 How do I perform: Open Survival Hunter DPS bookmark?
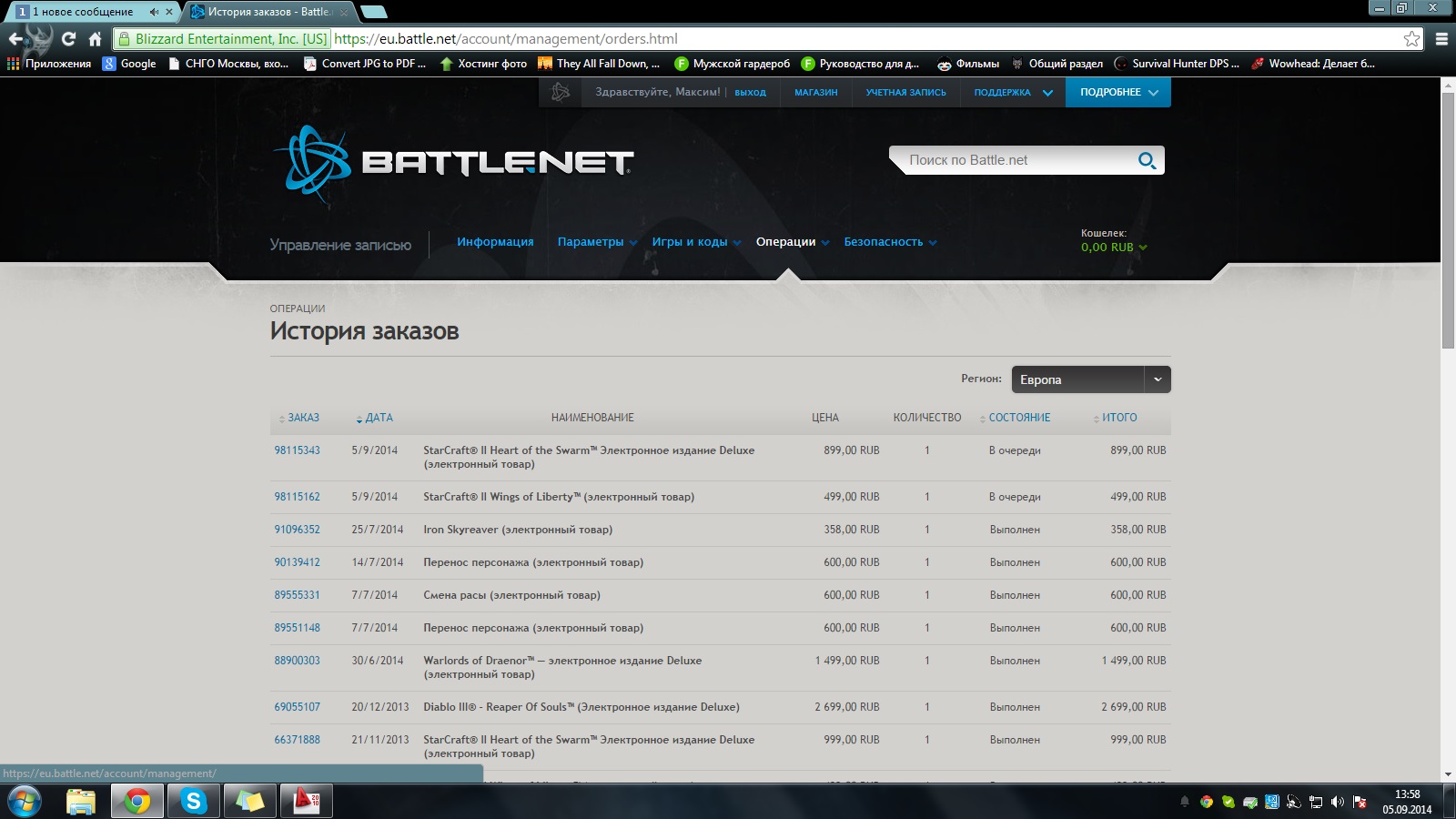tap(1177, 64)
